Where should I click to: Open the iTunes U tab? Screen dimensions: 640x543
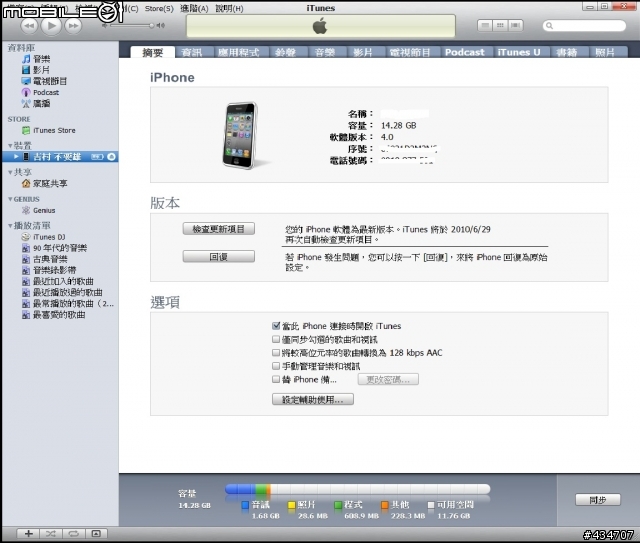519,52
